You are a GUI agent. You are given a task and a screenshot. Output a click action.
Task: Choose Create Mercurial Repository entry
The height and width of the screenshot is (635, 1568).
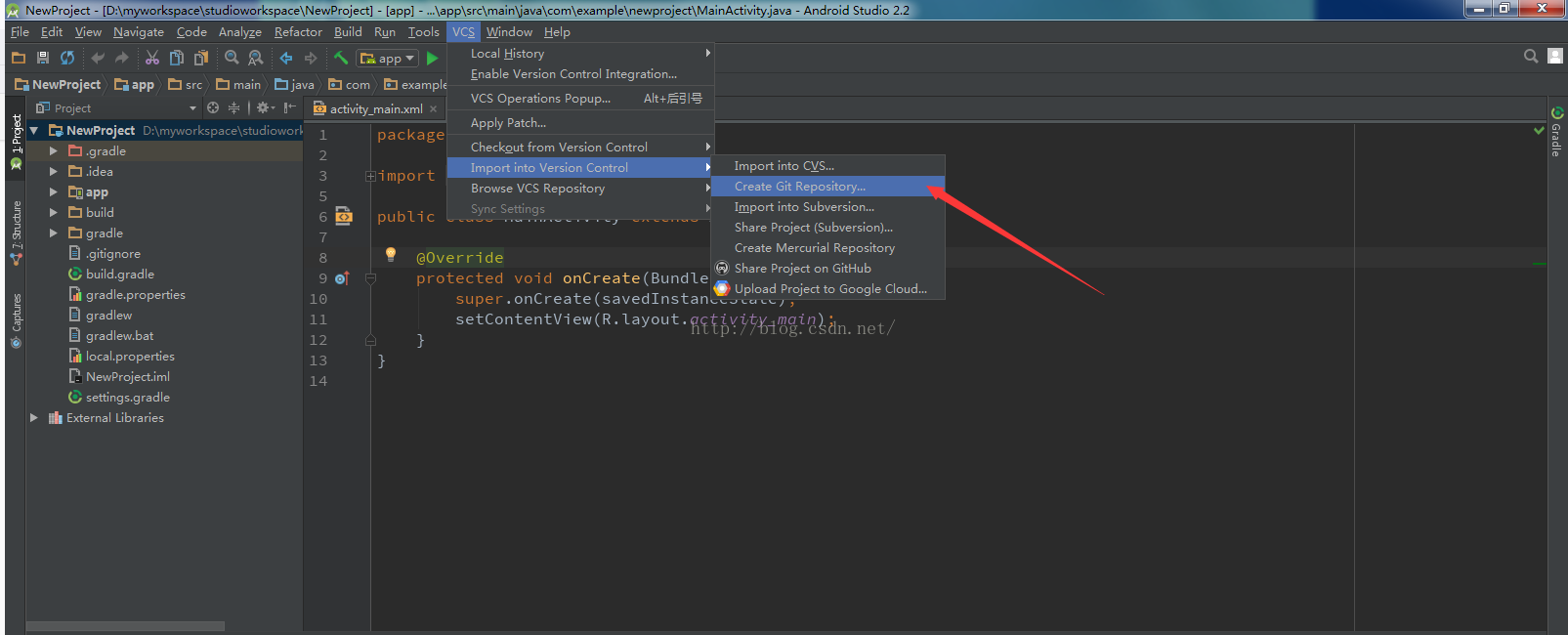tap(827, 248)
